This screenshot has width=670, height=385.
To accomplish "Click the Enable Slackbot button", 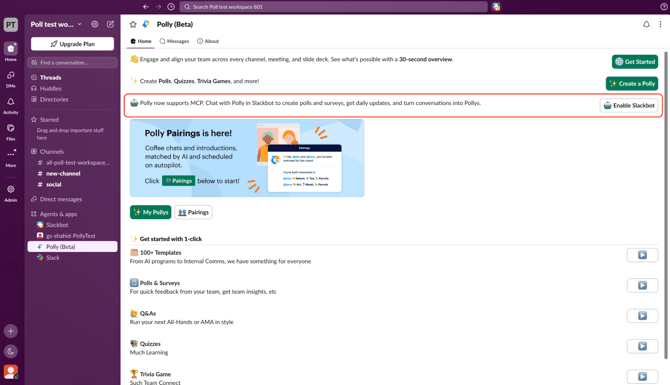I will coord(629,105).
